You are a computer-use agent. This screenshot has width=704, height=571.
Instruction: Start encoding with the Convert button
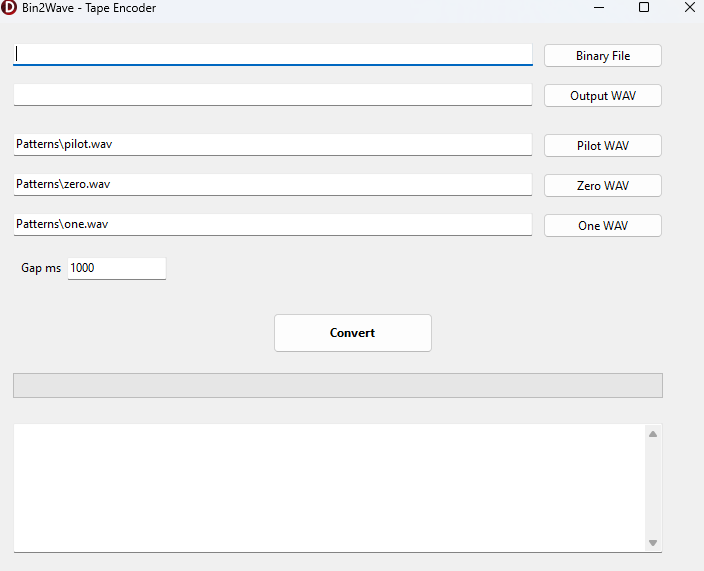point(352,333)
